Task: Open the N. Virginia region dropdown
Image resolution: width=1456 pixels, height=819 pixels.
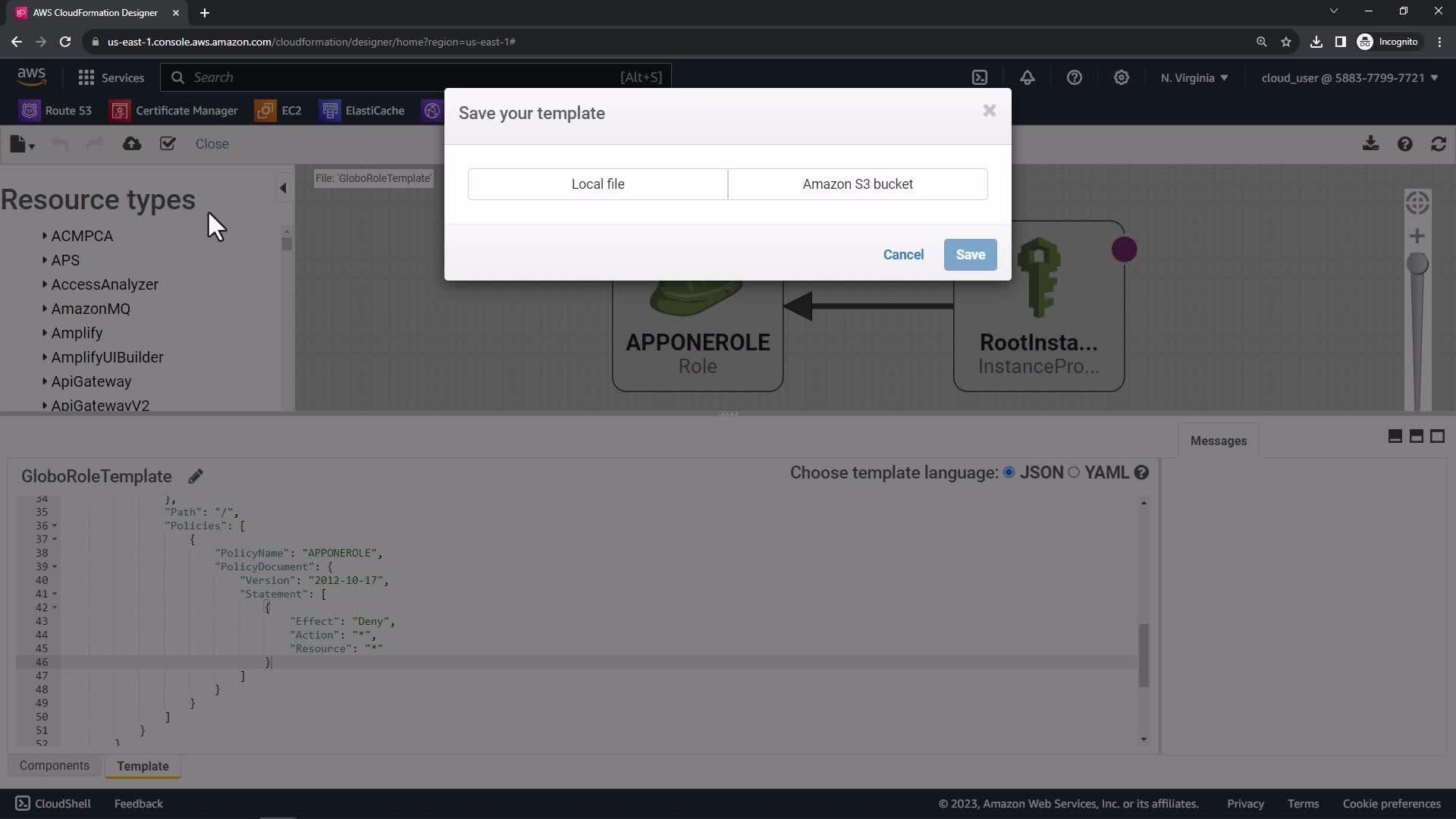Action: 1194,78
